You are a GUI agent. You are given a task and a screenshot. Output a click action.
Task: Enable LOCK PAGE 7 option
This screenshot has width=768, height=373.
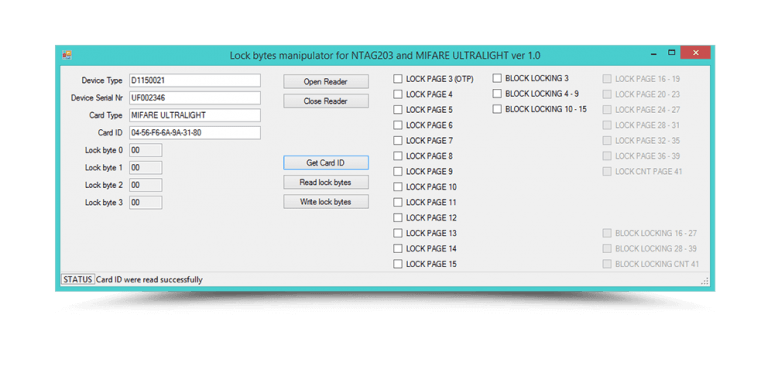(398, 140)
